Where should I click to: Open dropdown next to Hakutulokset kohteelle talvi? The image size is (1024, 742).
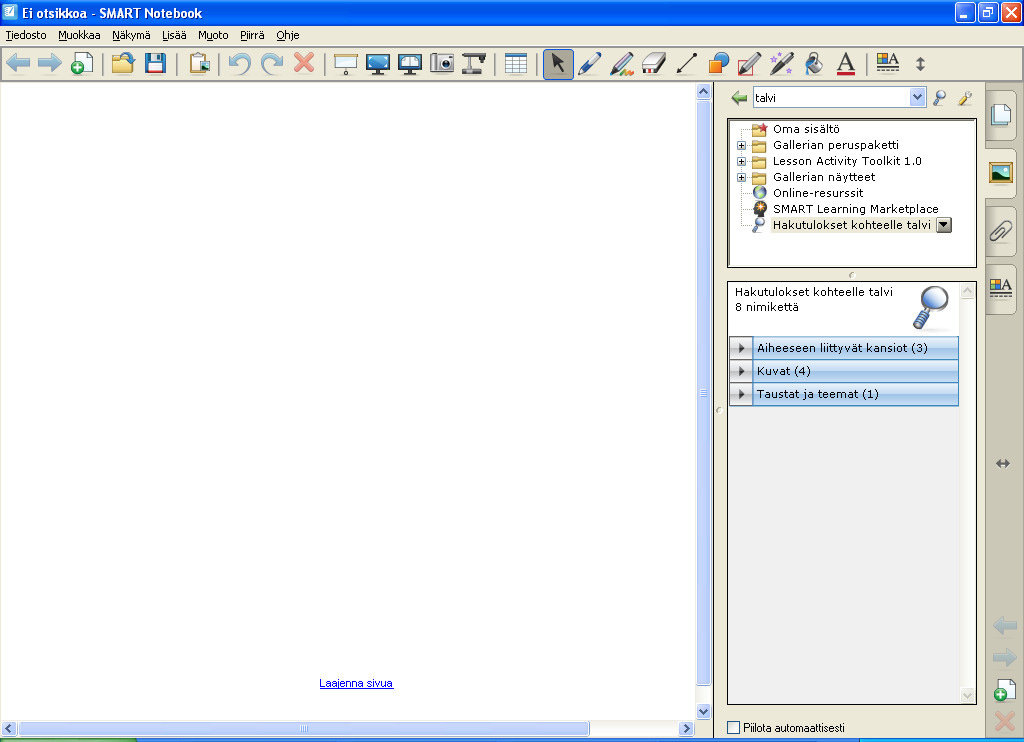(x=944, y=225)
